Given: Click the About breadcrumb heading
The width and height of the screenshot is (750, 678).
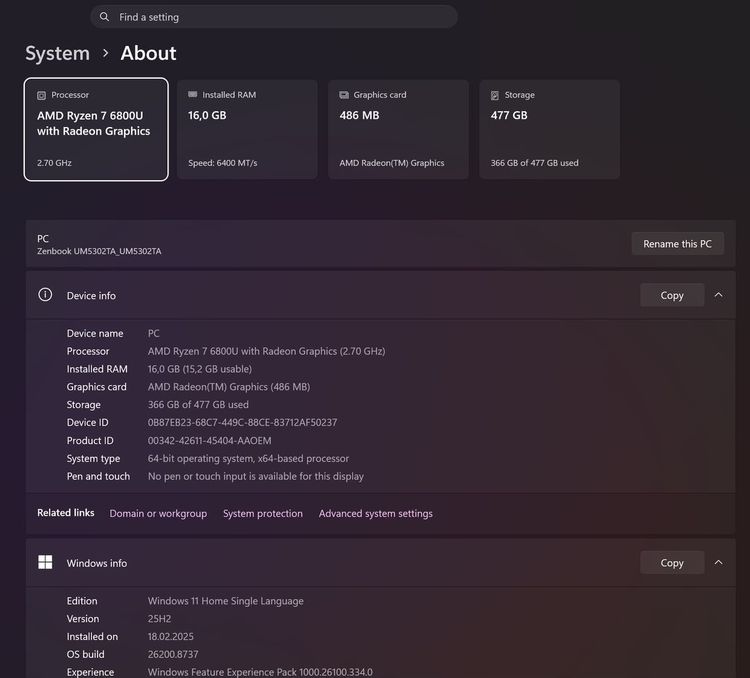Looking at the screenshot, I should (148, 53).
